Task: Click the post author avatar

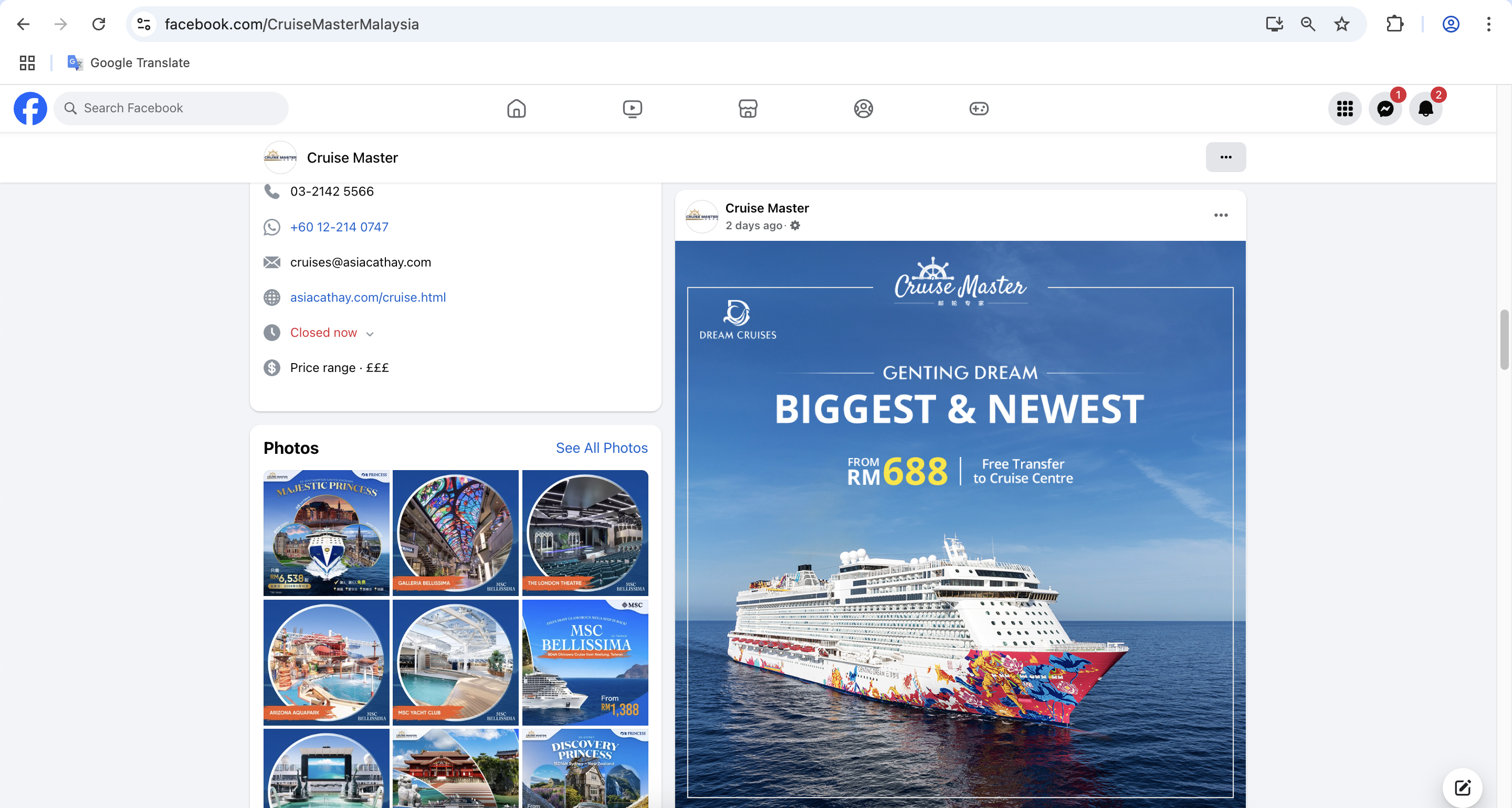Action: point(702,217)
